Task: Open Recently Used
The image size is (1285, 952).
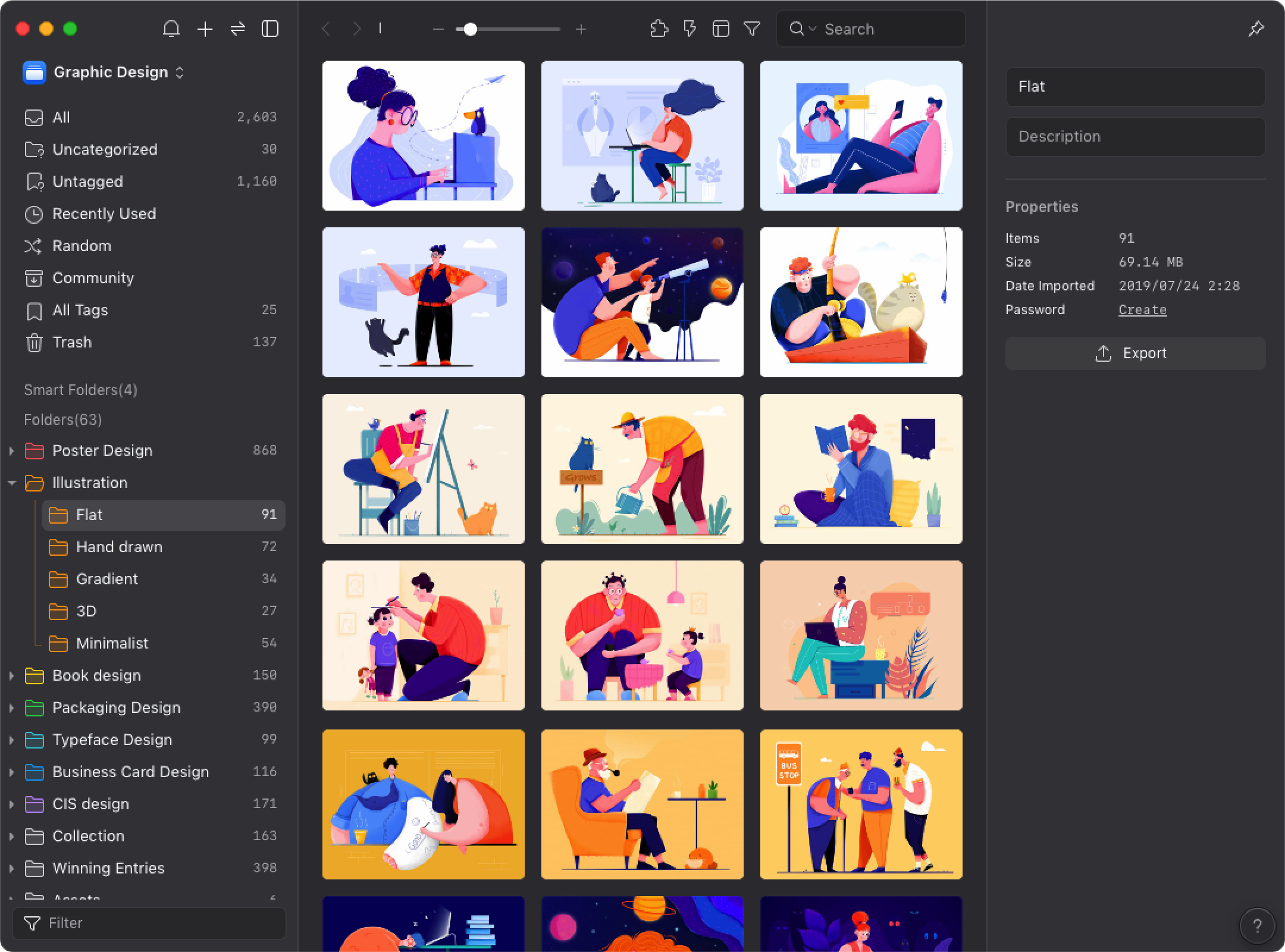Action: click(150, 214)
